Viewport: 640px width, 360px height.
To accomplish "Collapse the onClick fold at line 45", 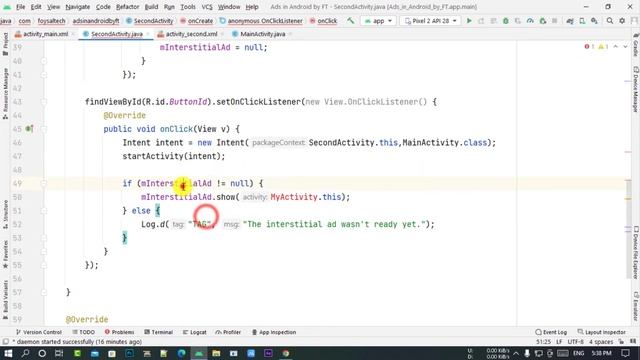I will pos(44,129).
